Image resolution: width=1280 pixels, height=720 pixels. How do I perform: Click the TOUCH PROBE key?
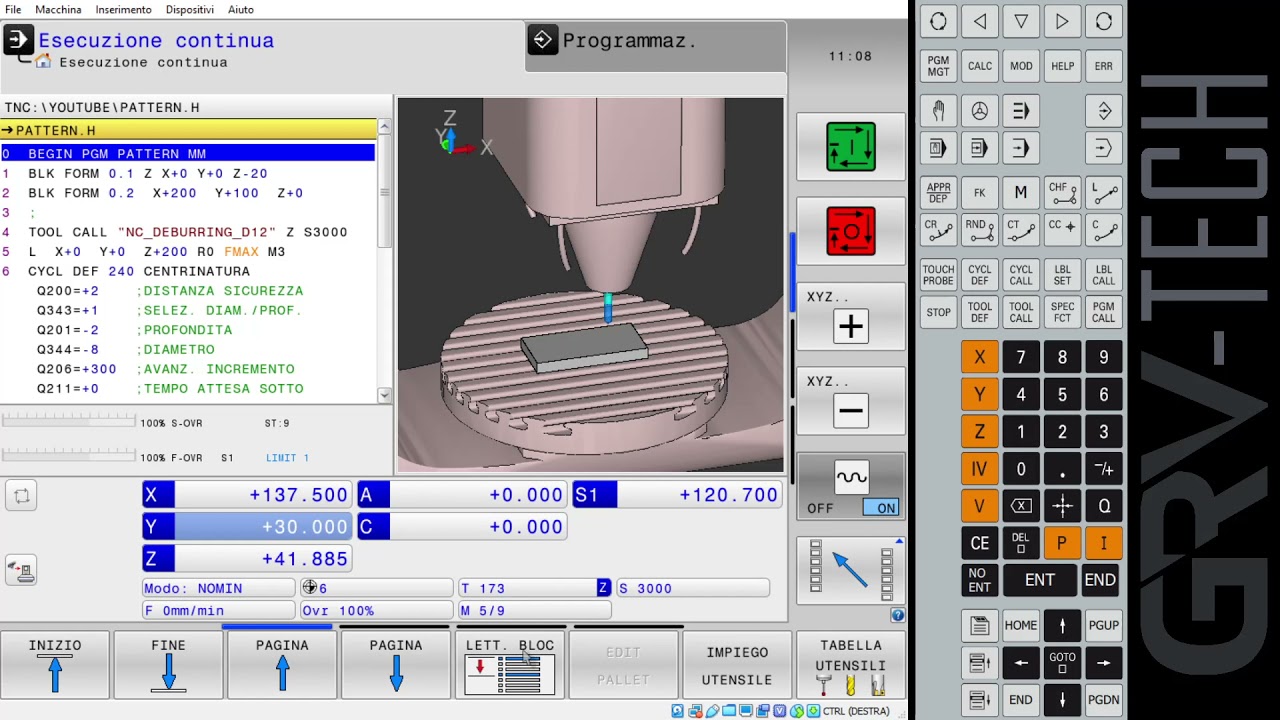[938, 275]
